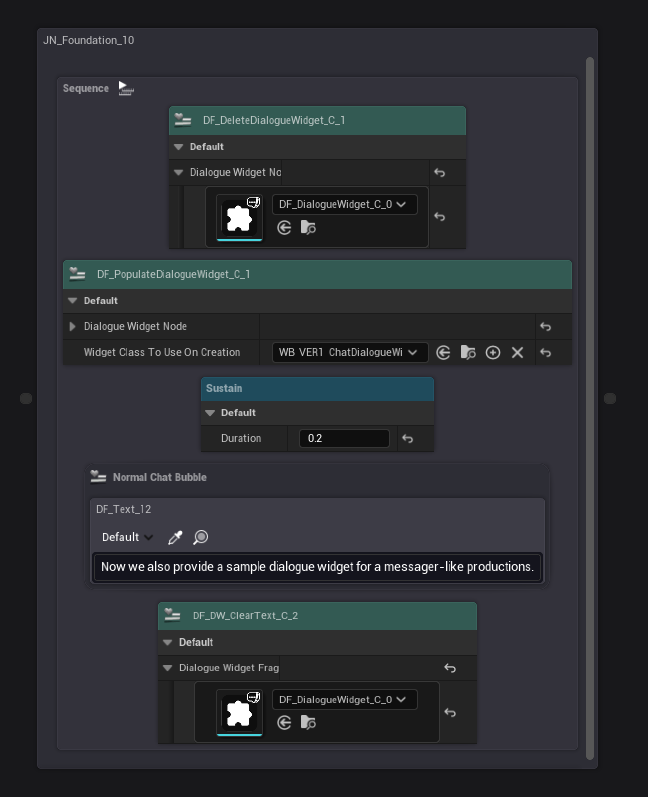Open the Default style dropdown in DF_Text_12
Viewport: 648px width, 797px height.
[x=126, y=538]
